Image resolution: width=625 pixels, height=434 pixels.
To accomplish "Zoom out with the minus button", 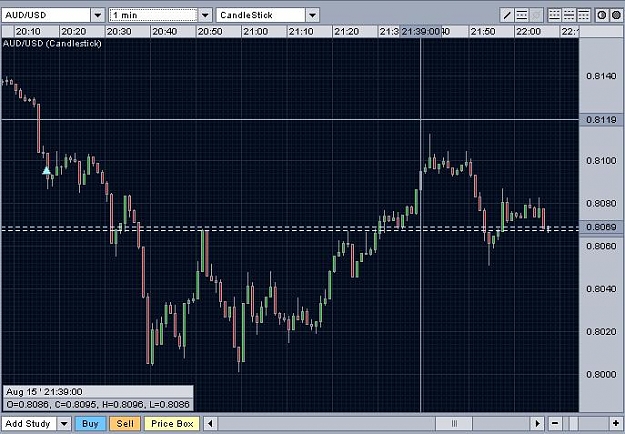I will [555, 423].
